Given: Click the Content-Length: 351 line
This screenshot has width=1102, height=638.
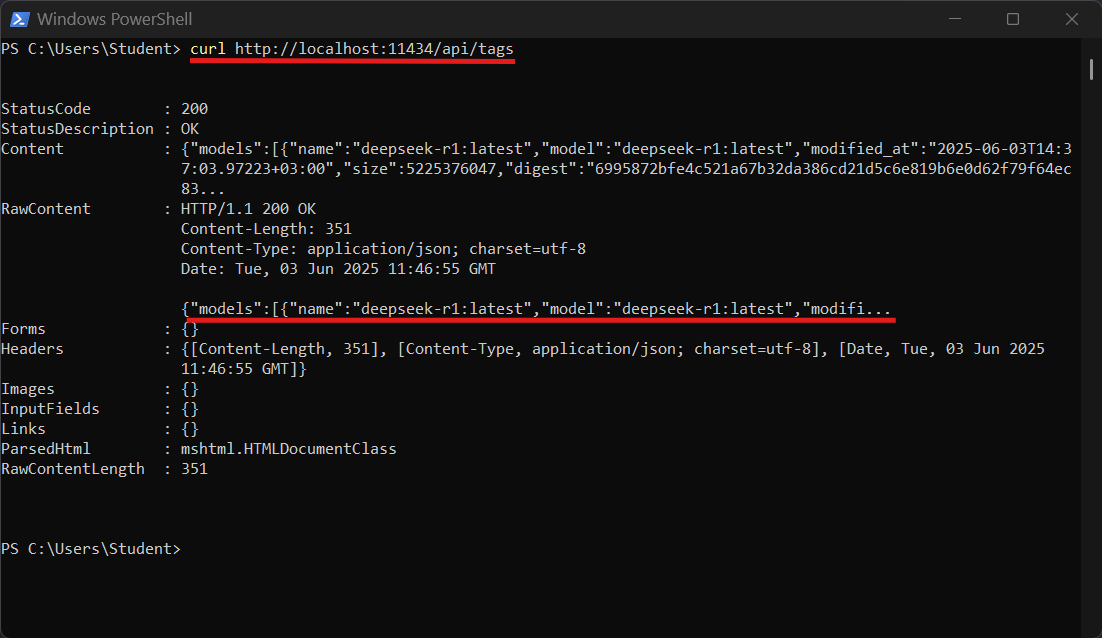Looking at the screenshot, I should [x=266, y=229].
